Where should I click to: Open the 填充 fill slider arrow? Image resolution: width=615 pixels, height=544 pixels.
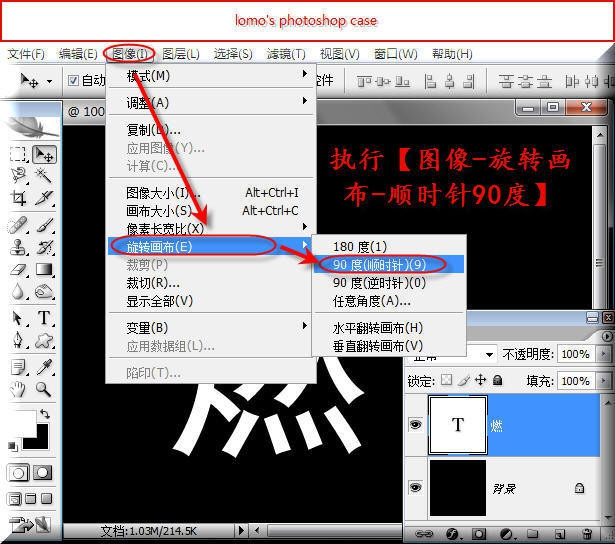(604, 380)
